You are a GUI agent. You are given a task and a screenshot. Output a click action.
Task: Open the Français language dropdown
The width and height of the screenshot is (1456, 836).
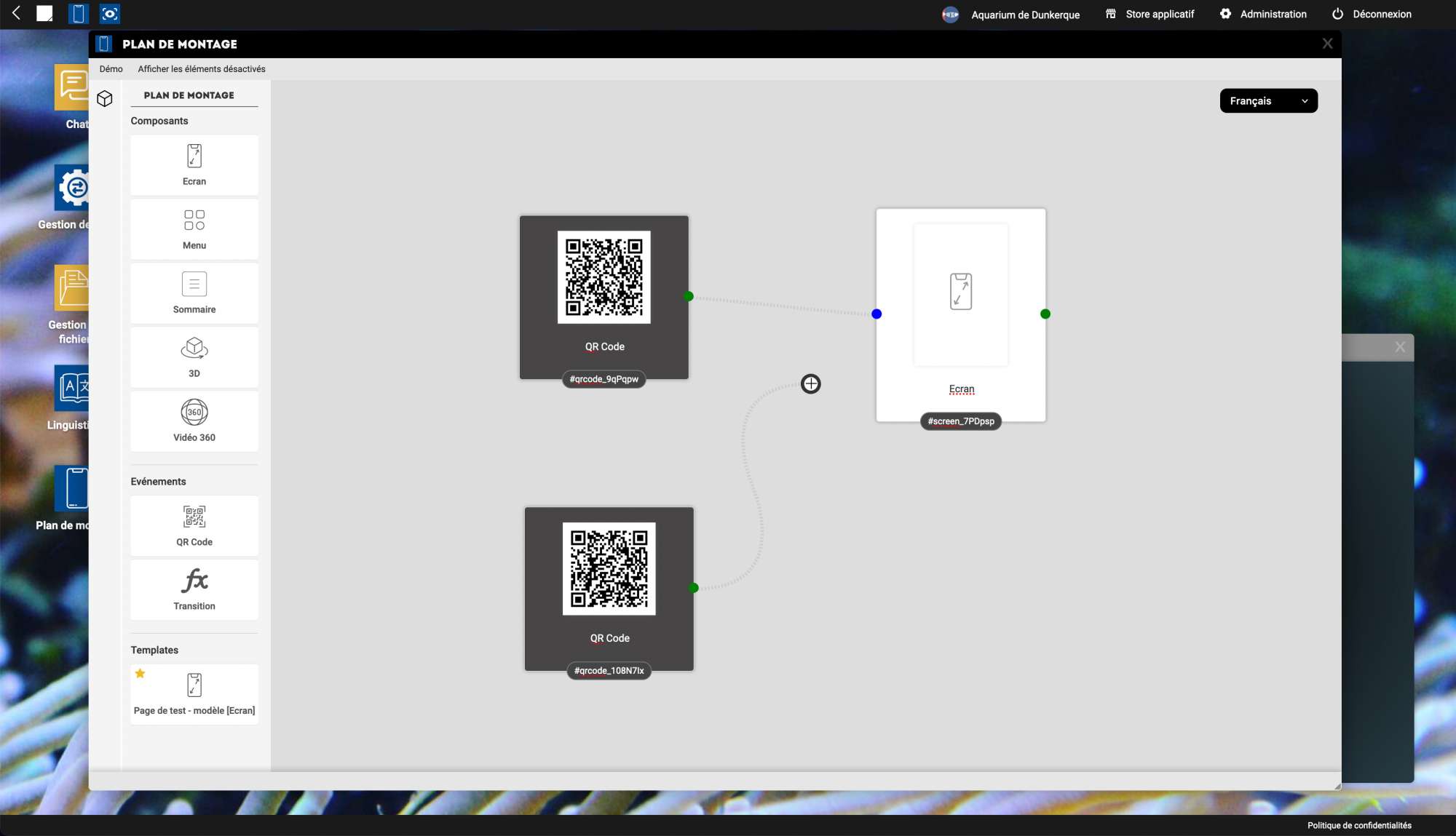pyautogui.click(x=1268, y=101)
